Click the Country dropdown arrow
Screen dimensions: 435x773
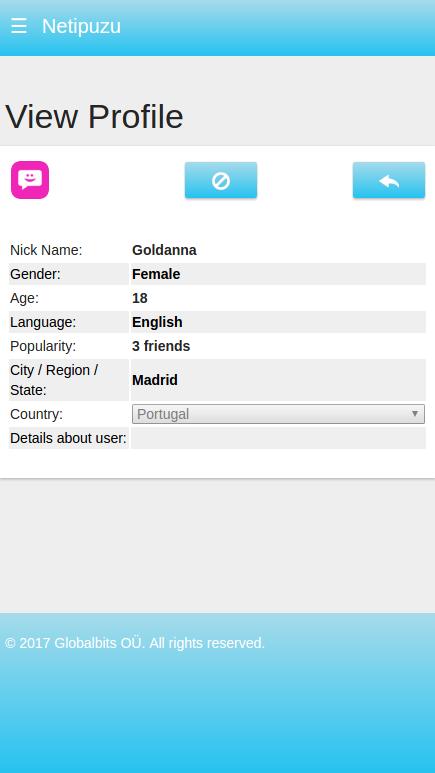tap(415, 414)
